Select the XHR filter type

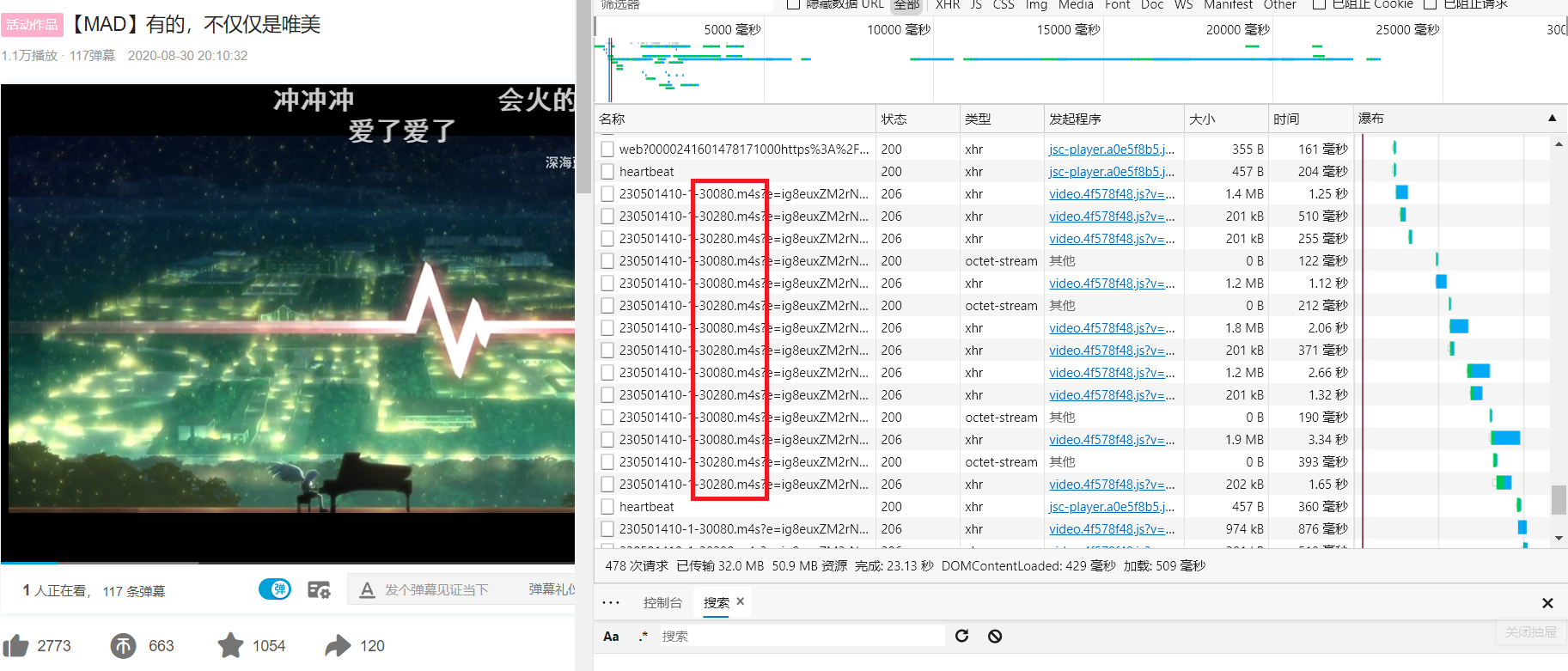point(948,4)
